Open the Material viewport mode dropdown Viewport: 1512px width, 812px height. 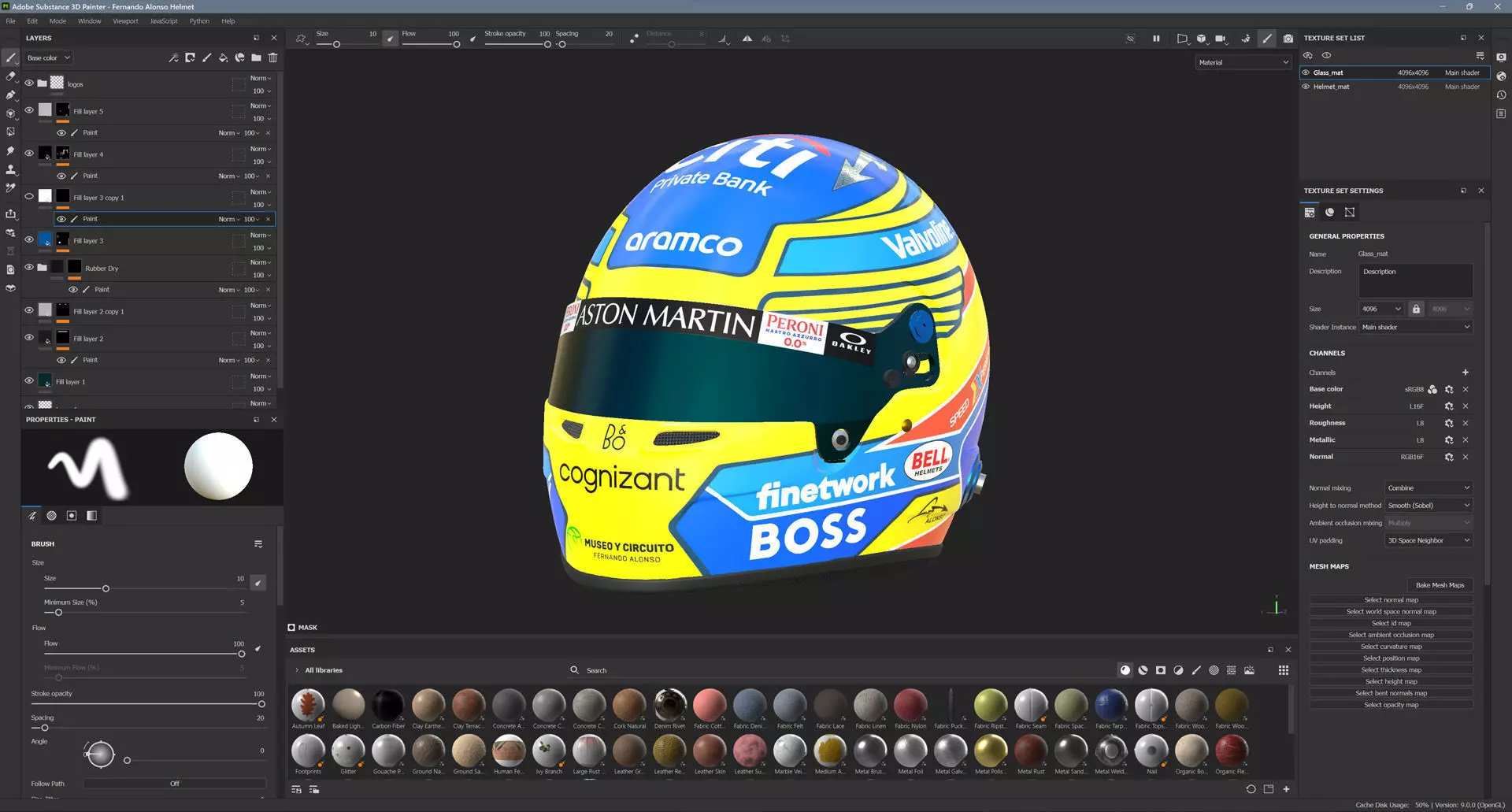click(1243, 62)
